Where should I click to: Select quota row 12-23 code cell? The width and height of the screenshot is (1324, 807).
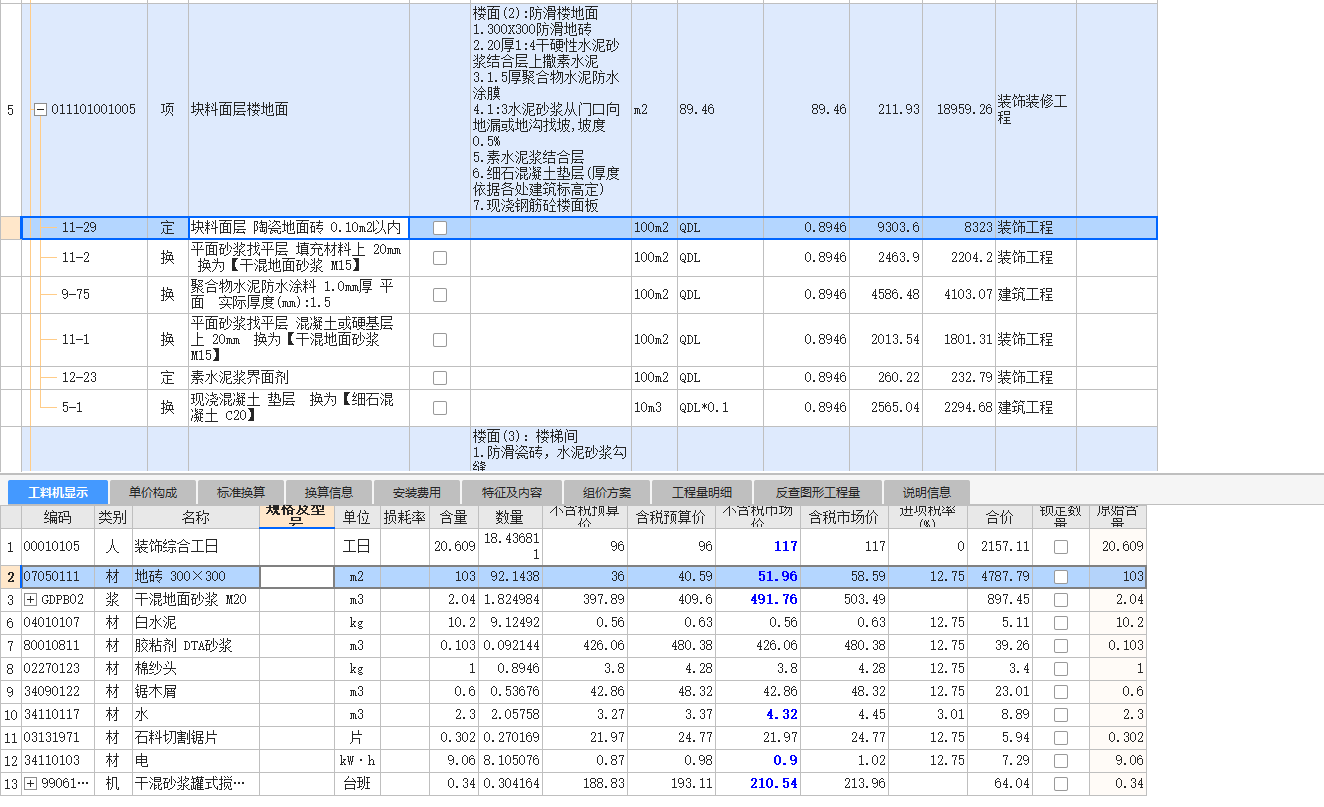83,378
